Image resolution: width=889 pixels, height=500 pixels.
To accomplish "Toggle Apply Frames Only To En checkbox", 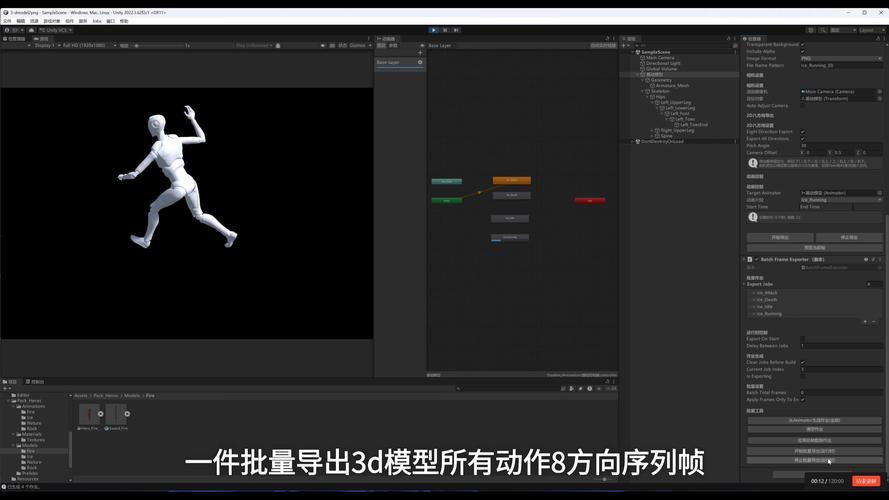I will click(x=802, y=399).
